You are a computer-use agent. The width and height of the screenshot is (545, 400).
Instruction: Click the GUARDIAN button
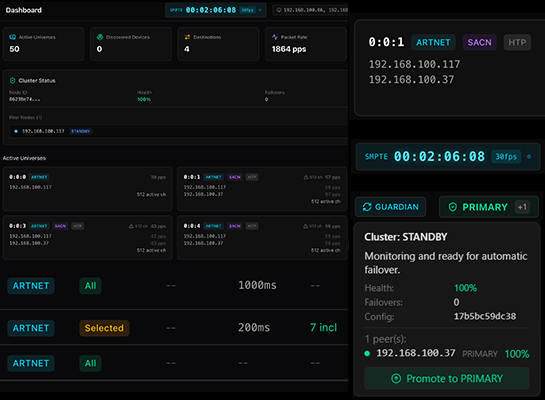391,207
